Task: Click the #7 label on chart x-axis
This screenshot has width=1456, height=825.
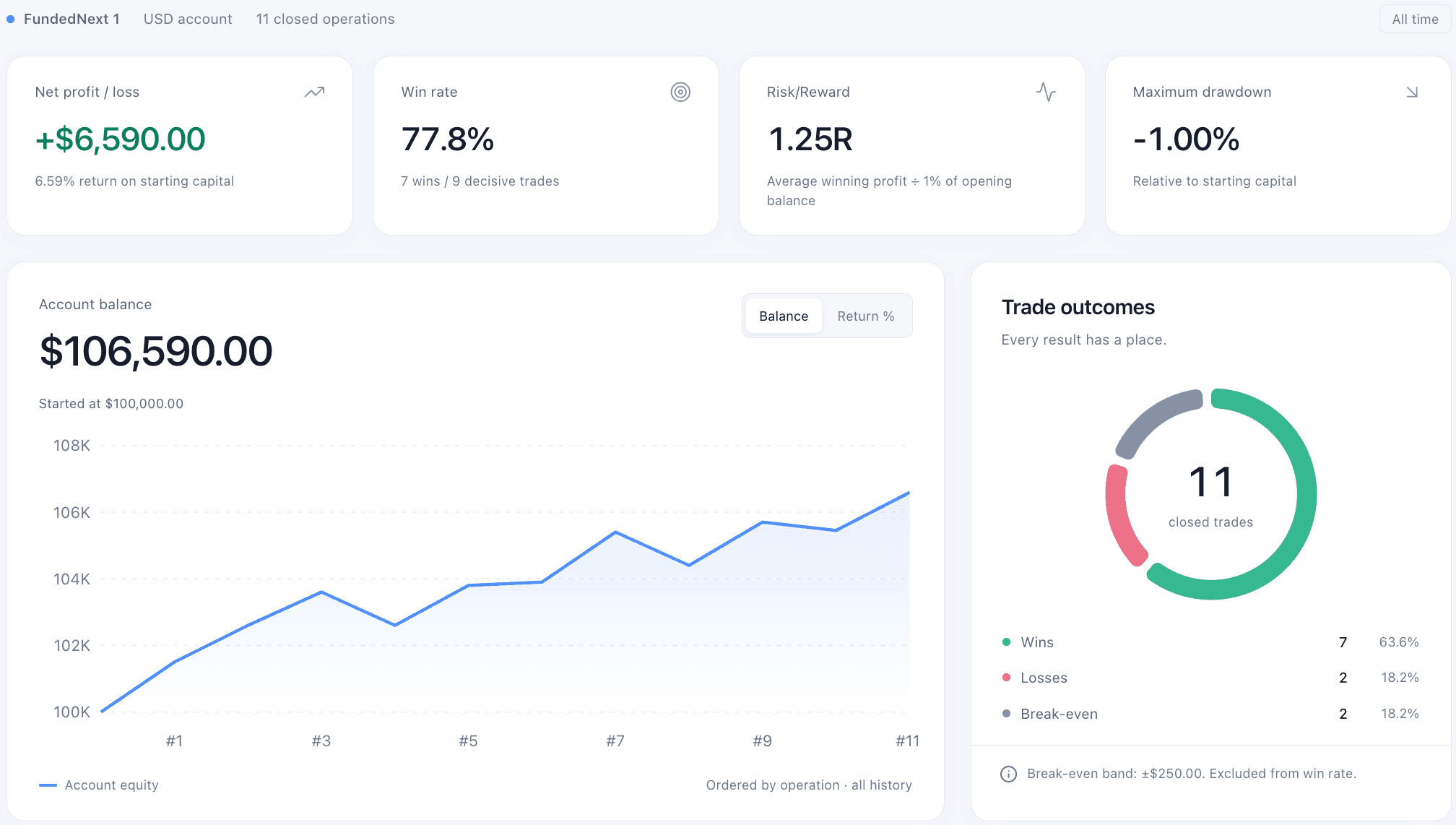Action: (615, 741)
